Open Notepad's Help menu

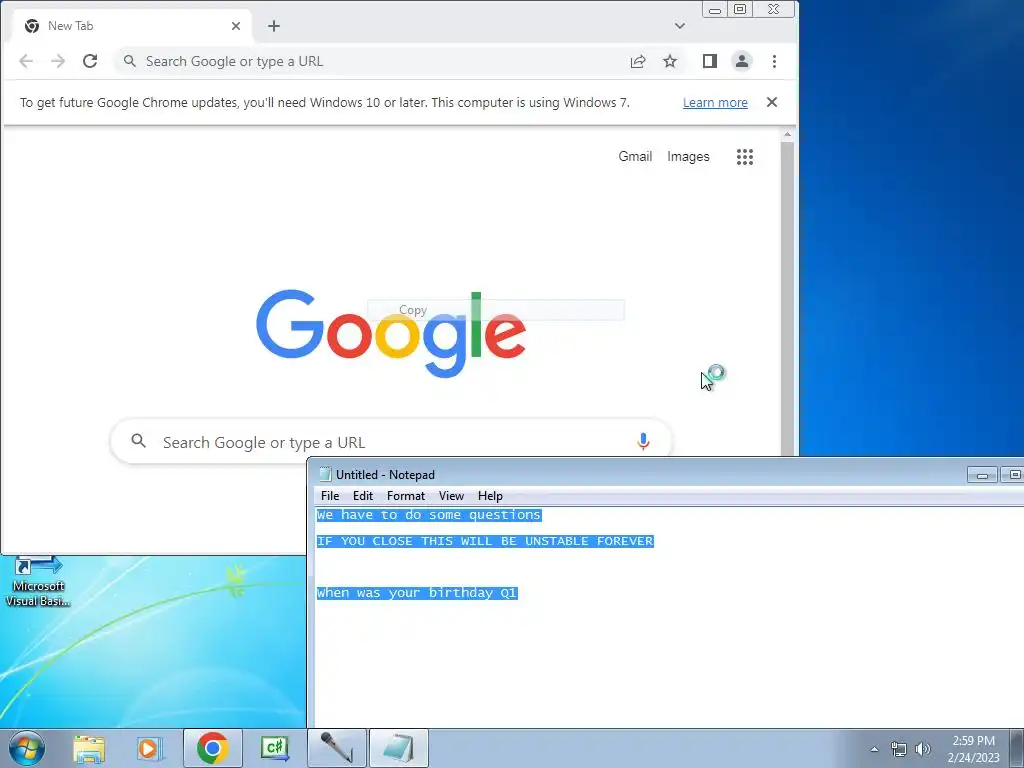tap(490, 496)
